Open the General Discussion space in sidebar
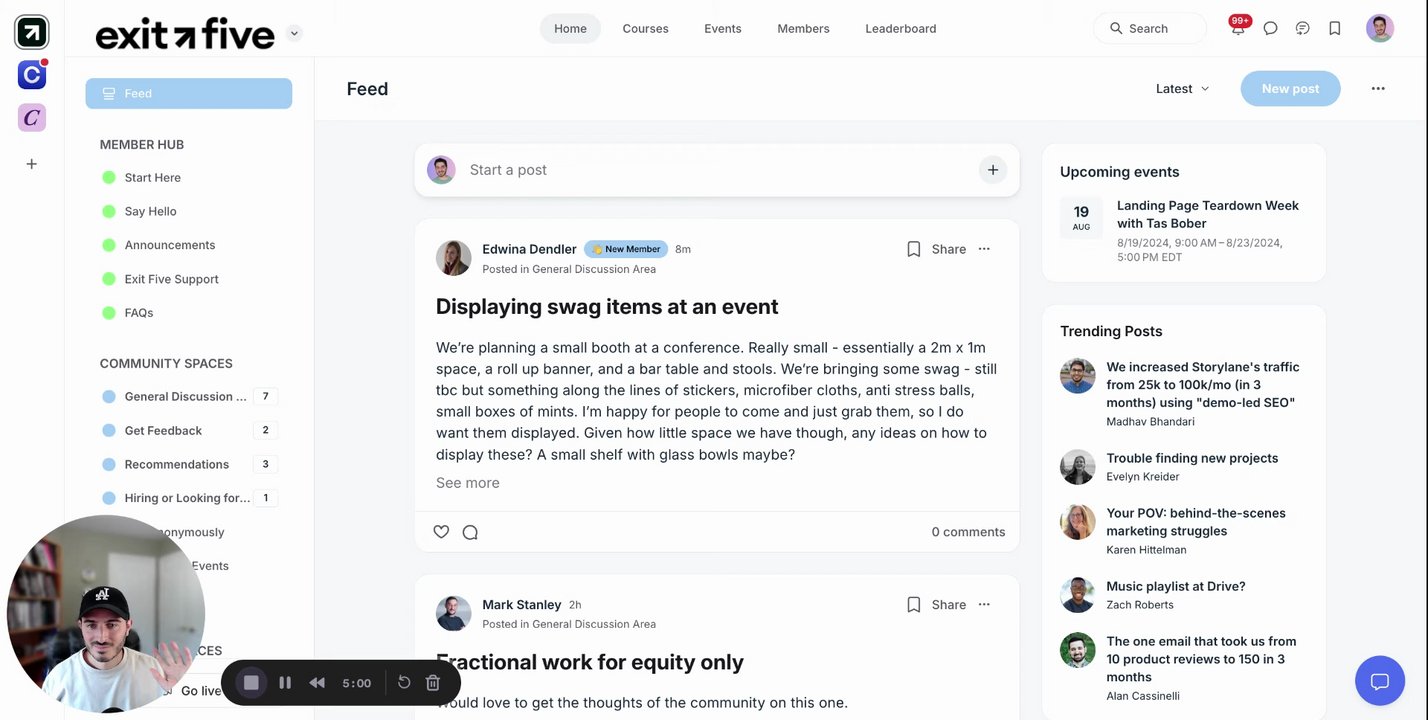The width and height of the screenshot is (1428, 720). (185, 397)
